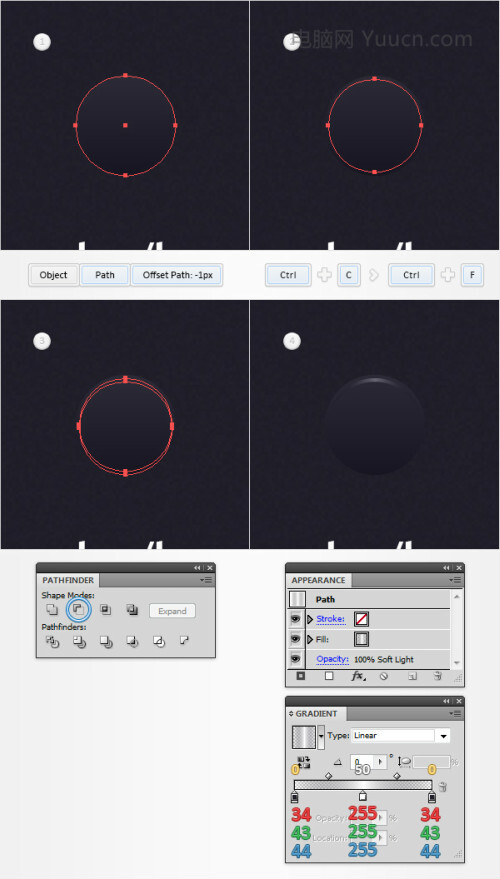500x879 pixels.
Task: Click the Minus Front shape mode icon
Action: point(78,609)
